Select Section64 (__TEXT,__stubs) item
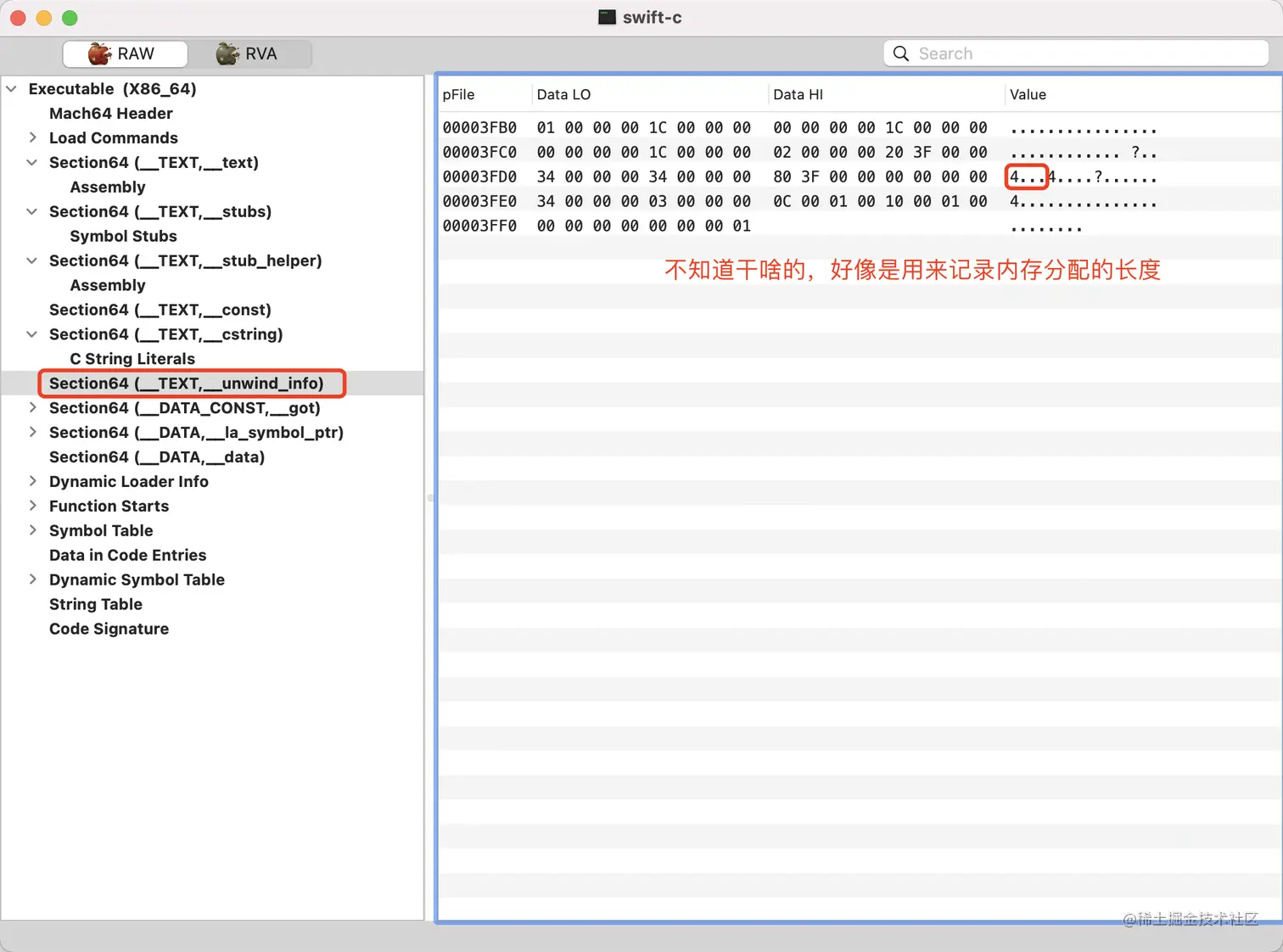Image resolution: width=1283 pixels, height=952 pixels. 160,211
